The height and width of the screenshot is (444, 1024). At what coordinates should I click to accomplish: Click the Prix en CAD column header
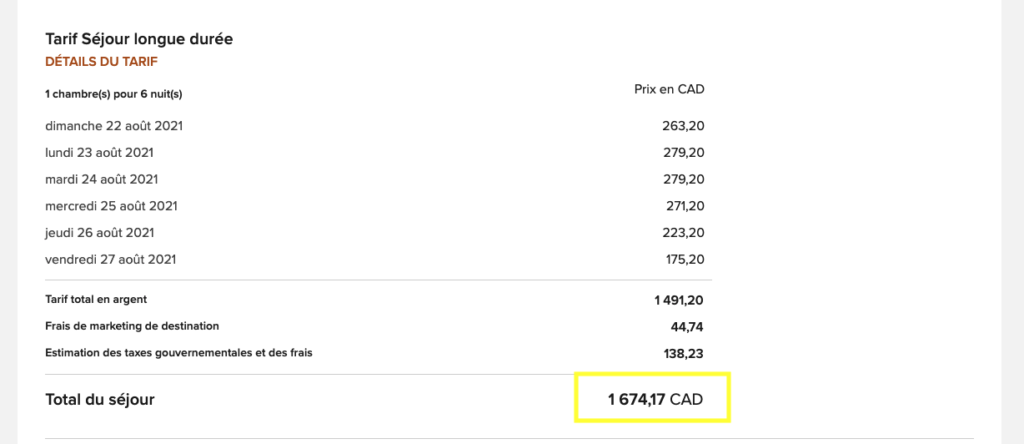(670, 89)
